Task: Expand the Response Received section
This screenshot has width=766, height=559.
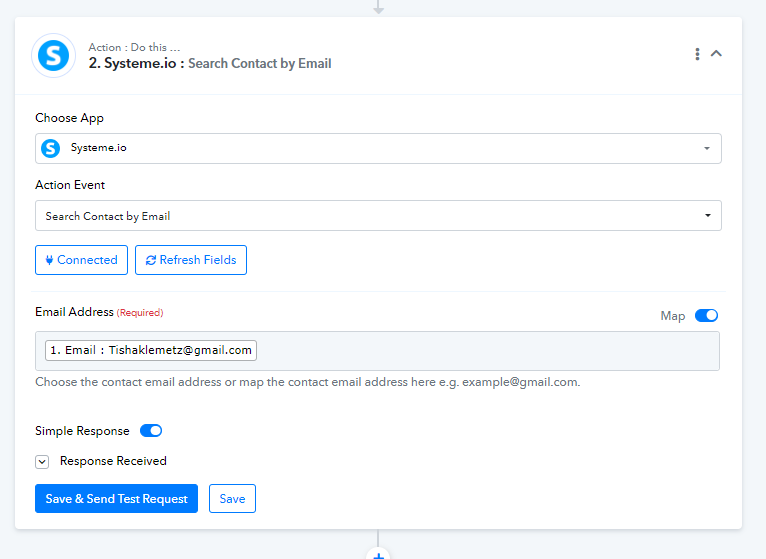Action: click(42, 461)
